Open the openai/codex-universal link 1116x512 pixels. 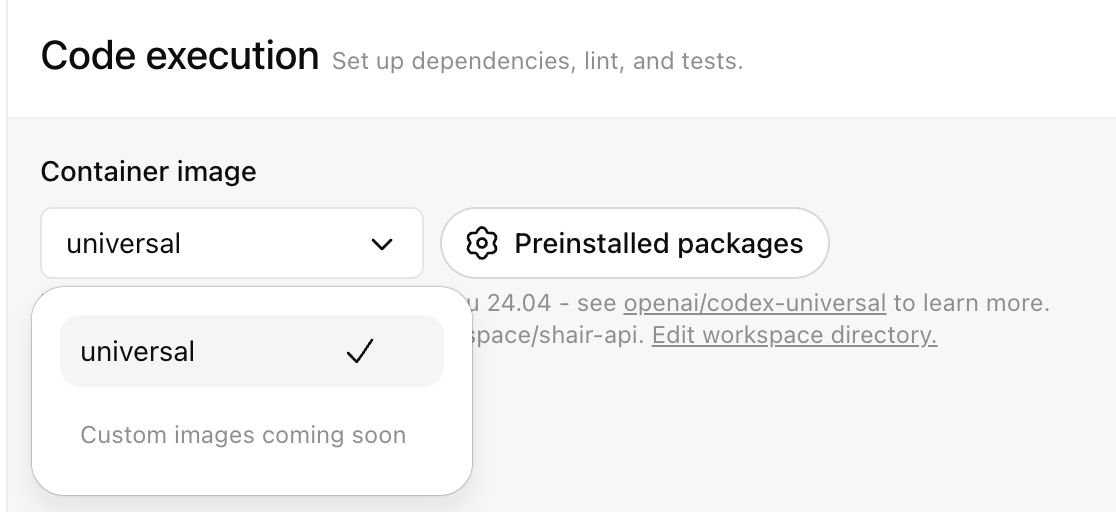[754, 302]
